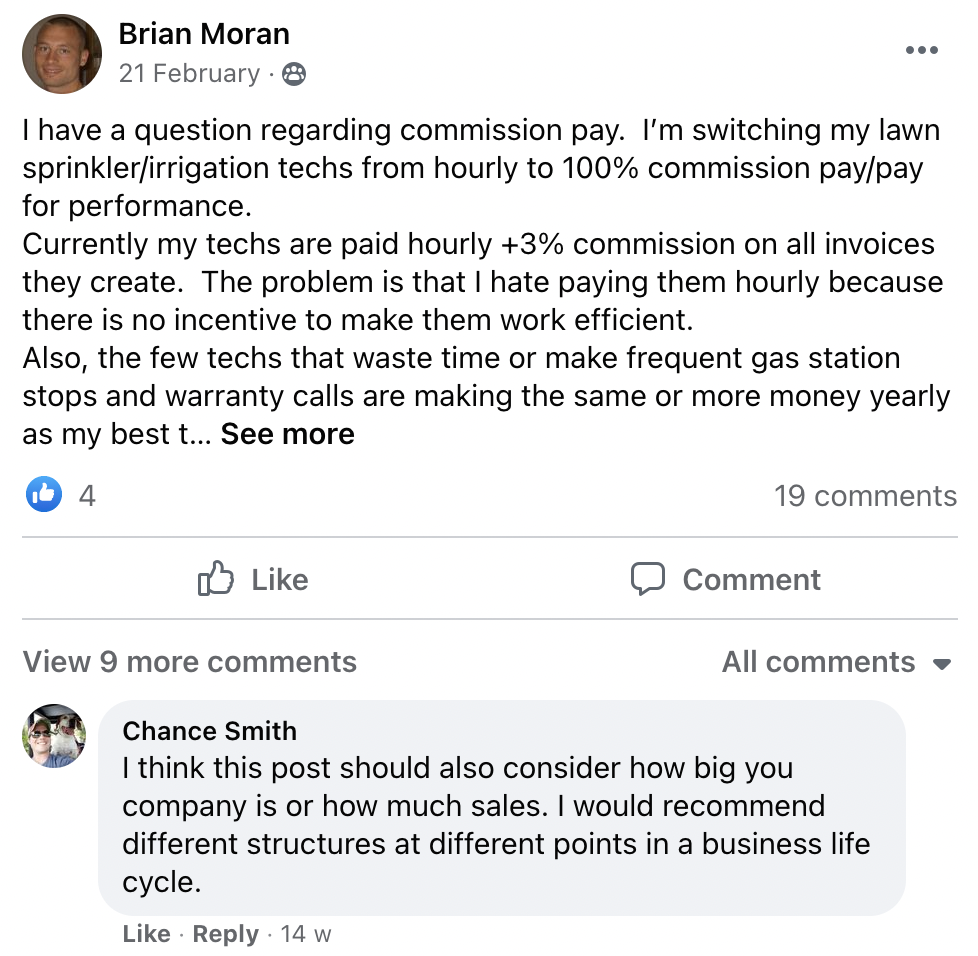Open Chance Smith's name link

point(209,731)
